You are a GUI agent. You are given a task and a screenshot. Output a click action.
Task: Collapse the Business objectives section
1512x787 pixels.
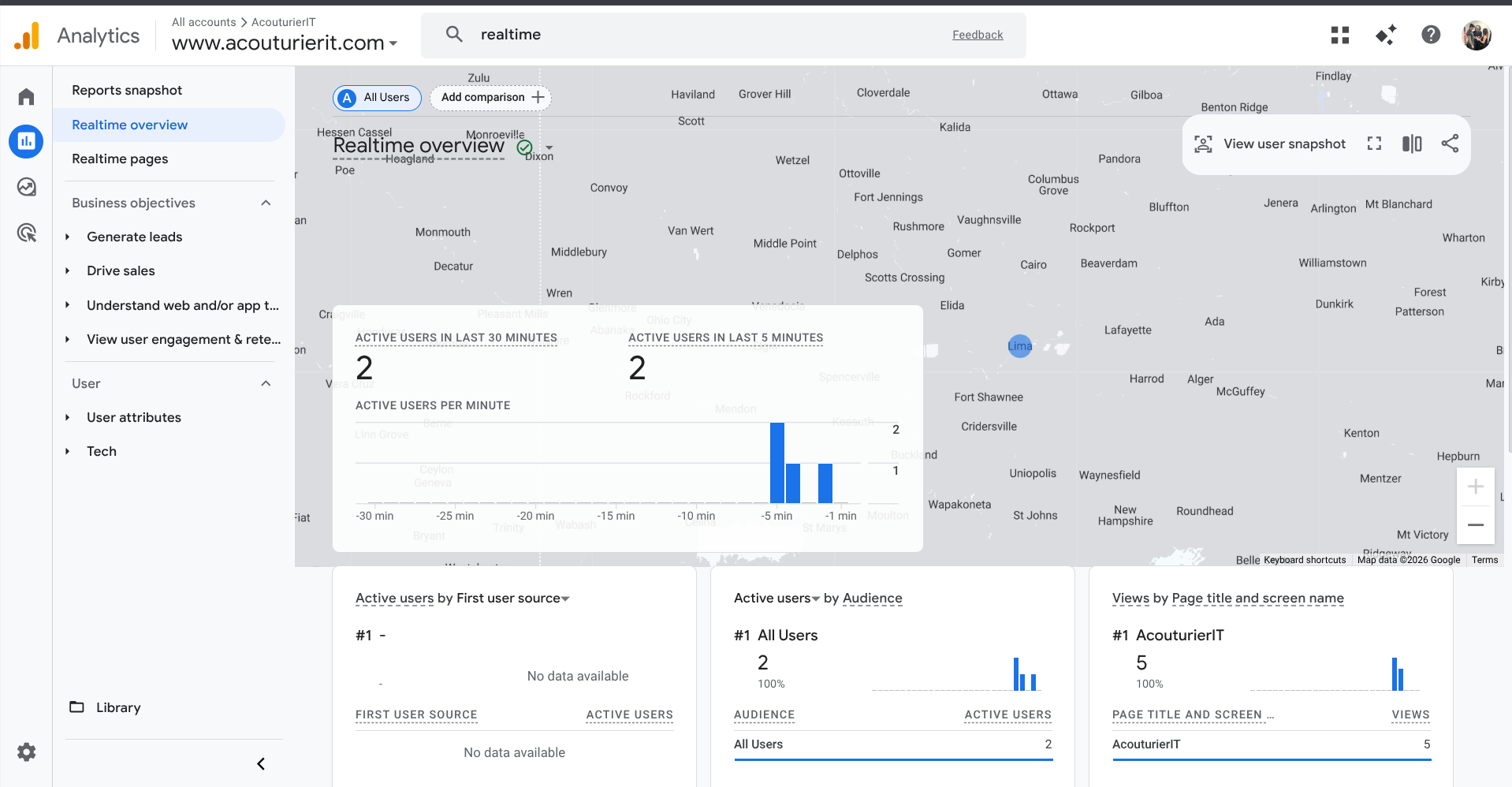266,203
